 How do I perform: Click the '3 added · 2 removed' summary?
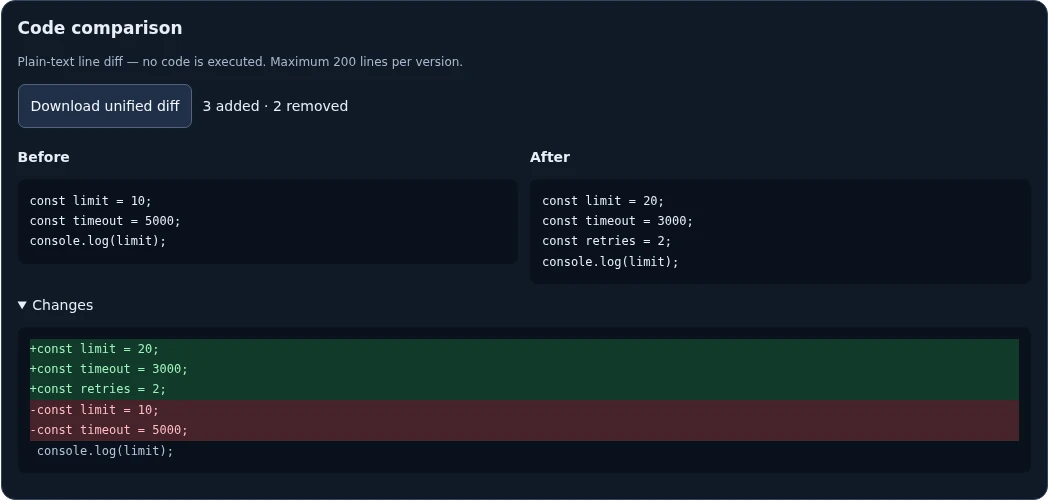pyautogui.click(x=275, y=106)
